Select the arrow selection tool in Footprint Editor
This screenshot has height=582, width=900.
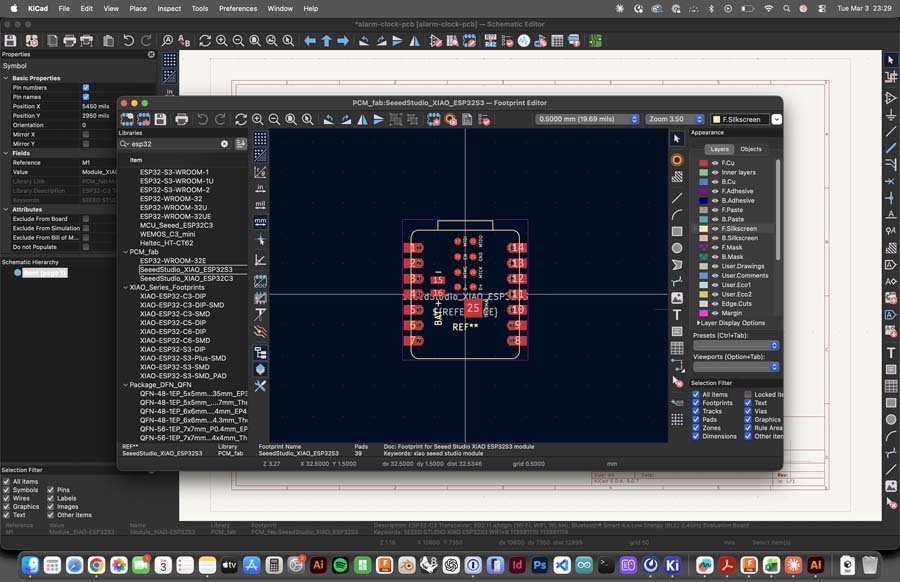click(677, 139)
